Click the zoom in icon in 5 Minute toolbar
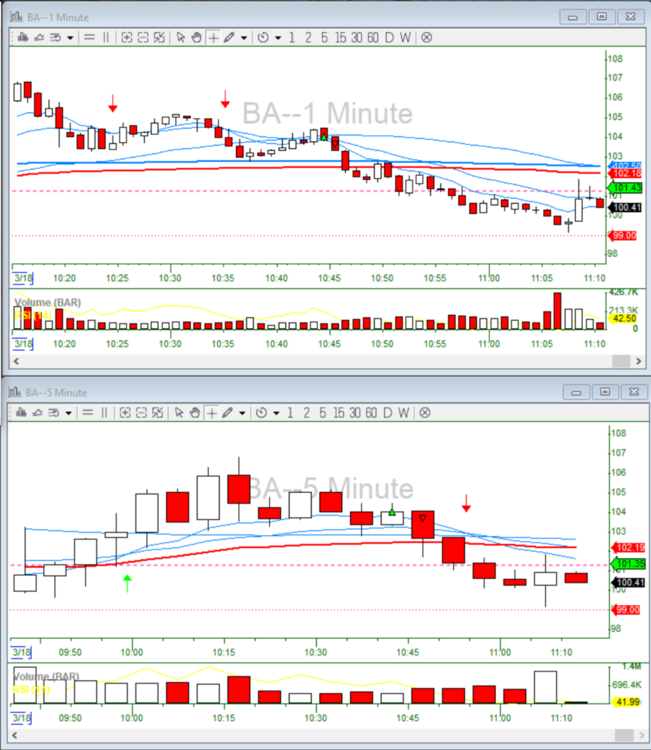651x750 pixels. [x=127, y=412]
